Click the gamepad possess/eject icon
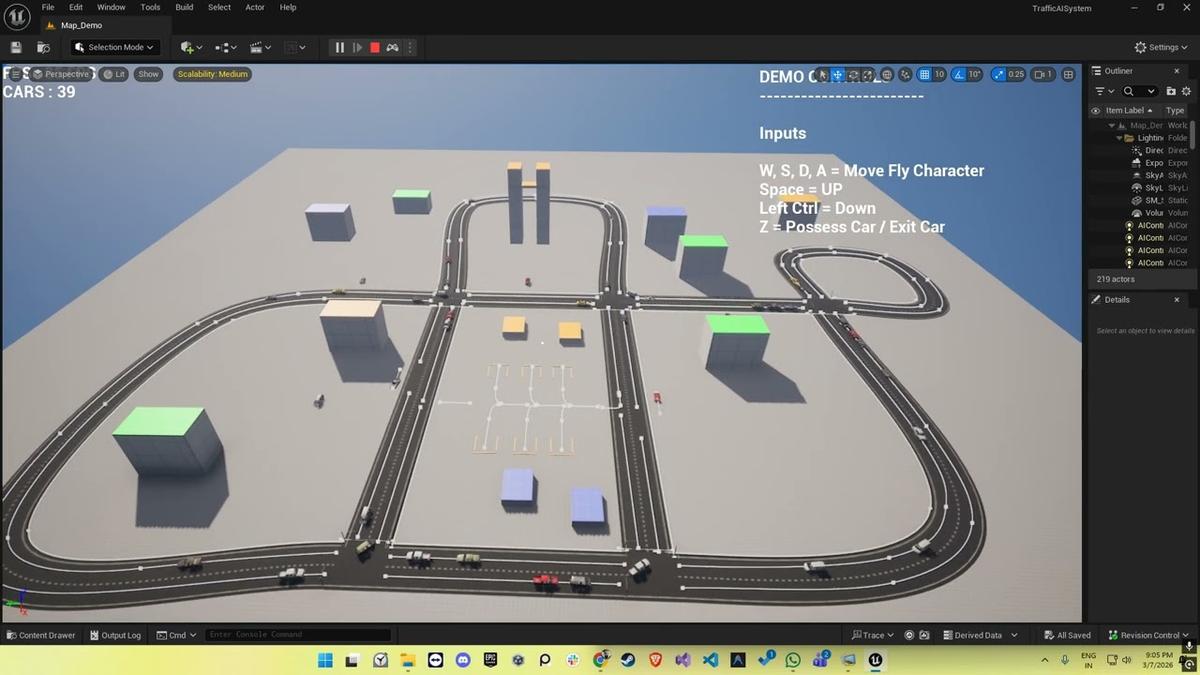Screen dimensions: 1200x675 (x=393, y=47)
